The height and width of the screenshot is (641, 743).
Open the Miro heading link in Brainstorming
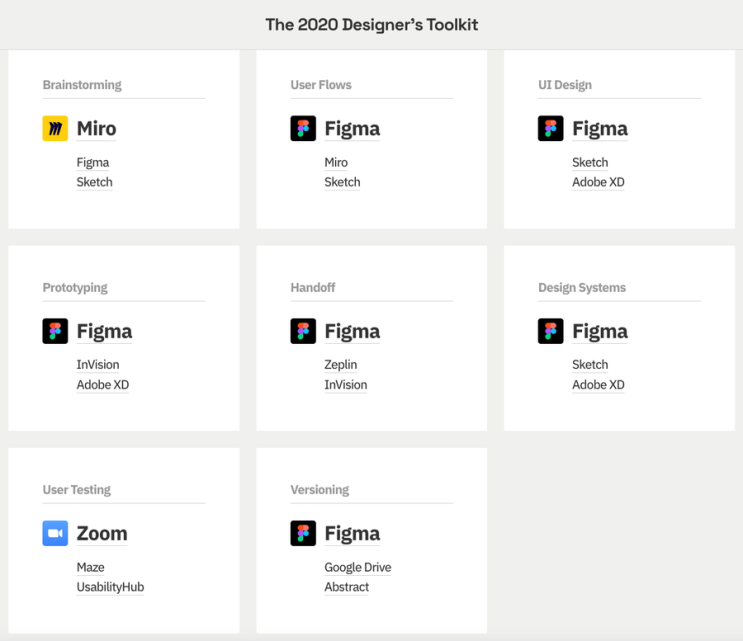[96, 128]
